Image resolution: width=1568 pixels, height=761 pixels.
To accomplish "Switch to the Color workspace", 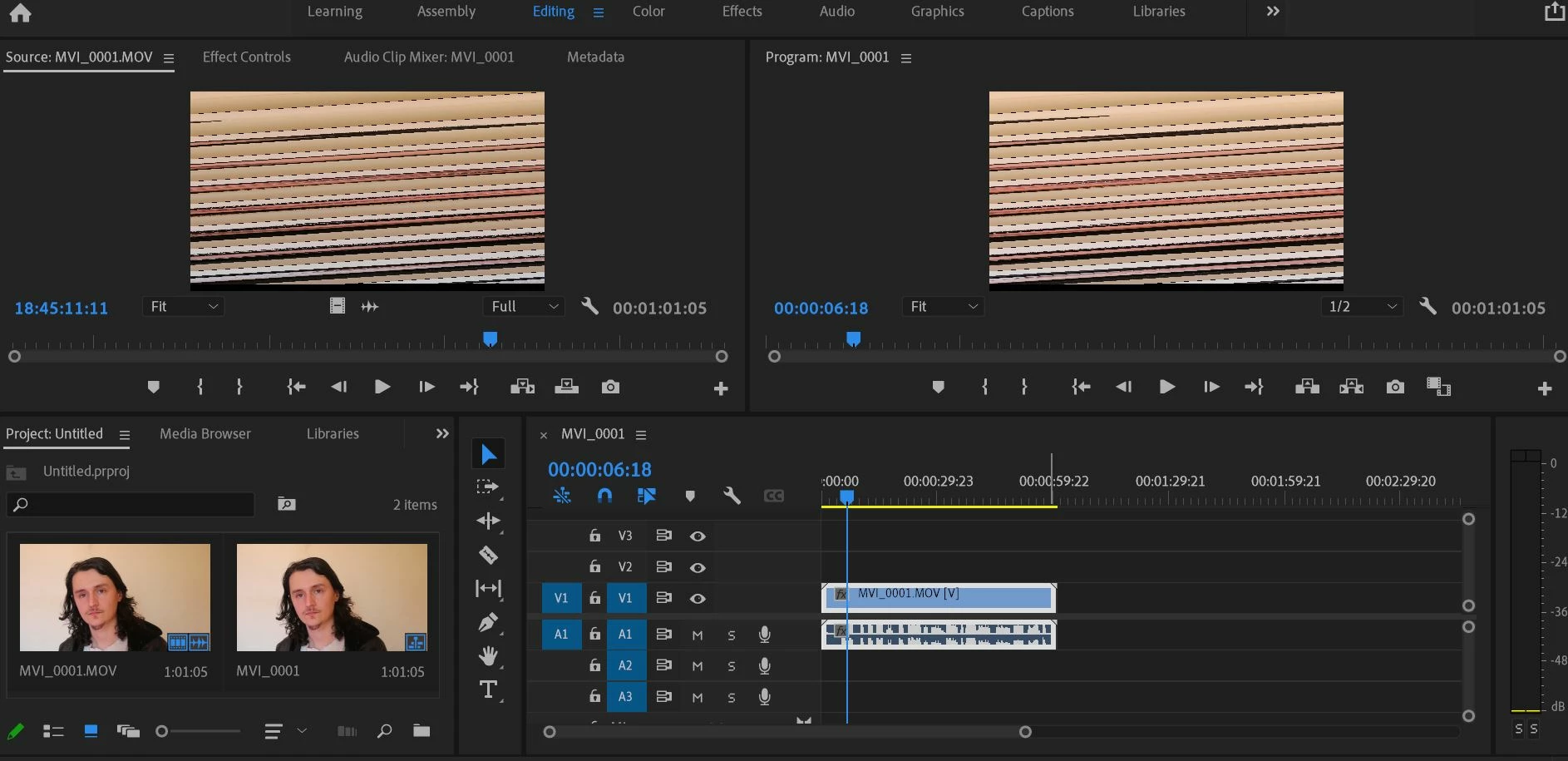I will pyautogui.click(x=648, y=12).
